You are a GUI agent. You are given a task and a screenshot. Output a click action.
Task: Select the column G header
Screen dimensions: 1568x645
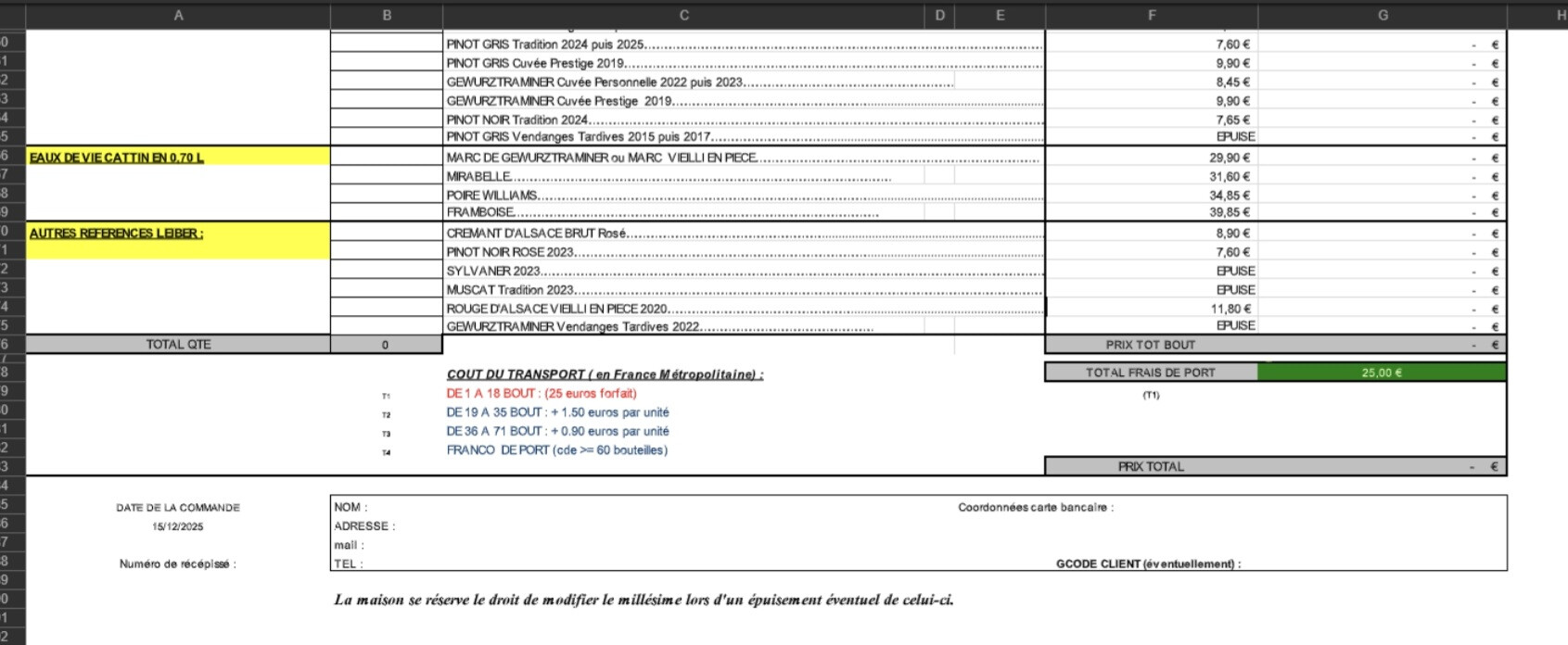pos(1382,15)
